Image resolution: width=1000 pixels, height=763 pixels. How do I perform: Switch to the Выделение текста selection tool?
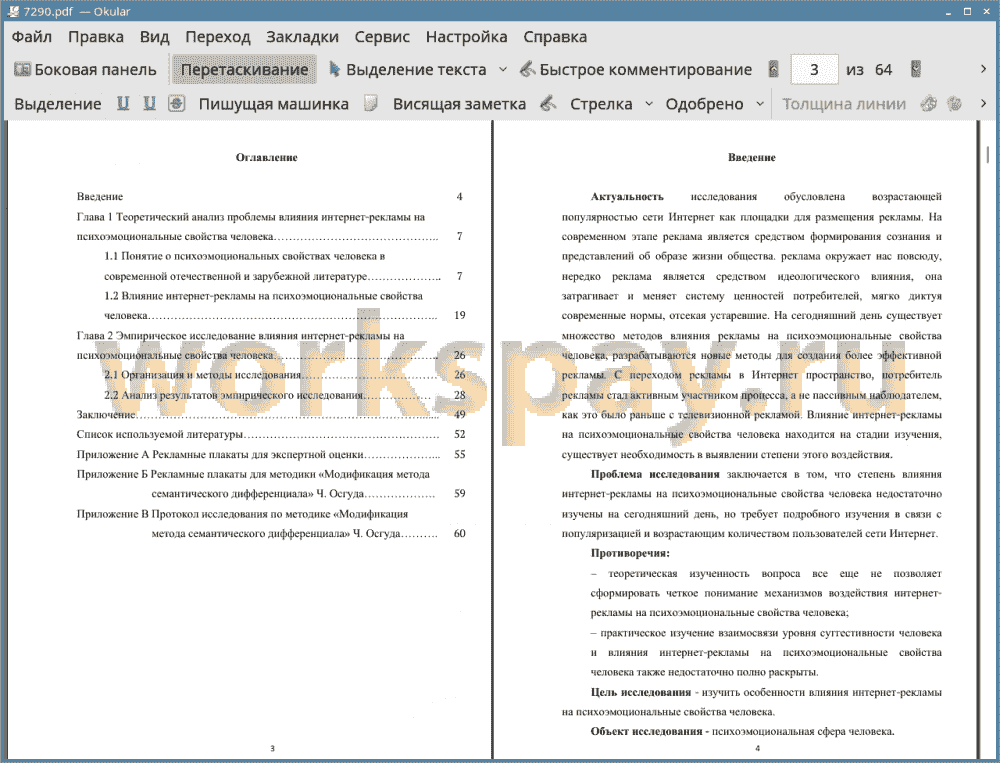408,70
